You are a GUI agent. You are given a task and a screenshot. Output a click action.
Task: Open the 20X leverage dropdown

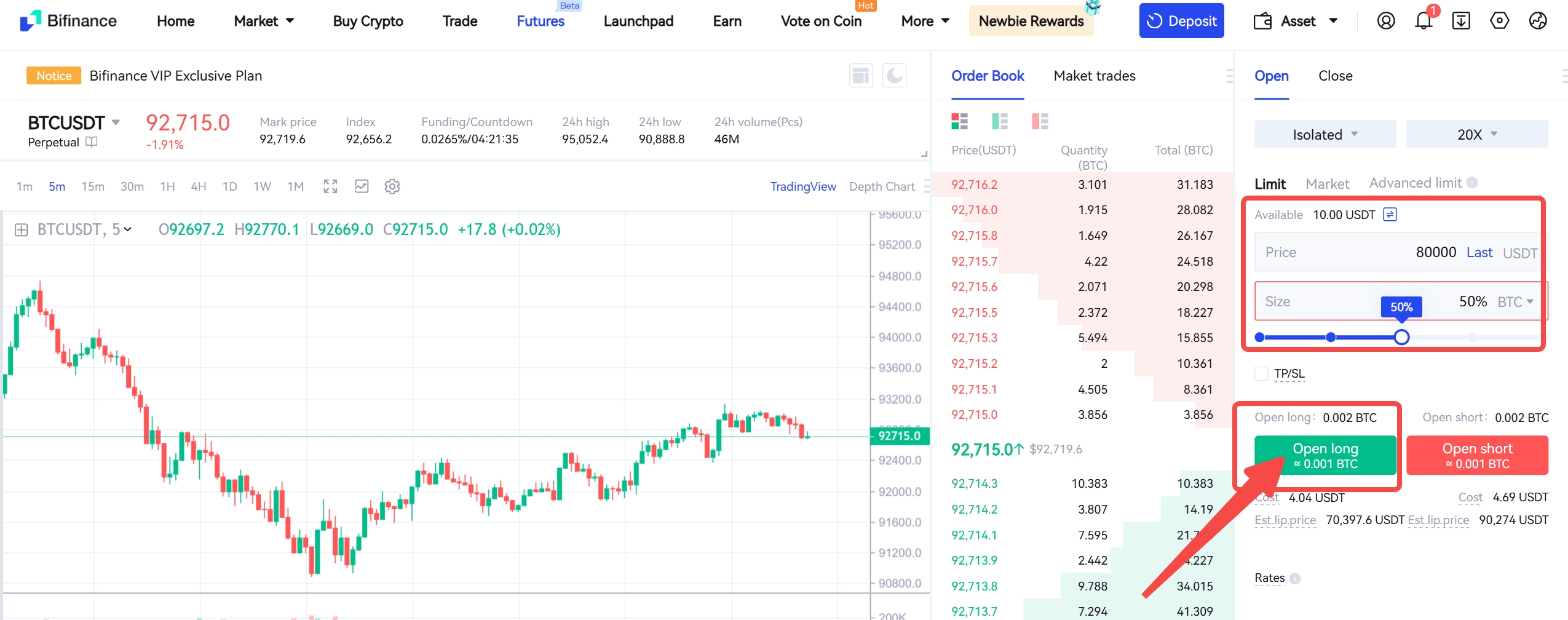pos(1476,135)
